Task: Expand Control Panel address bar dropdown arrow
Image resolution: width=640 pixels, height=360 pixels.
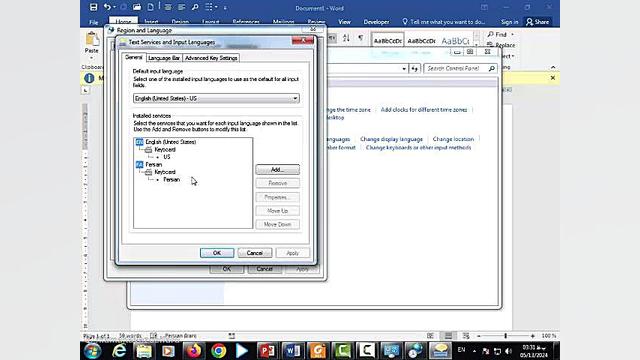Action: [404, 69]
